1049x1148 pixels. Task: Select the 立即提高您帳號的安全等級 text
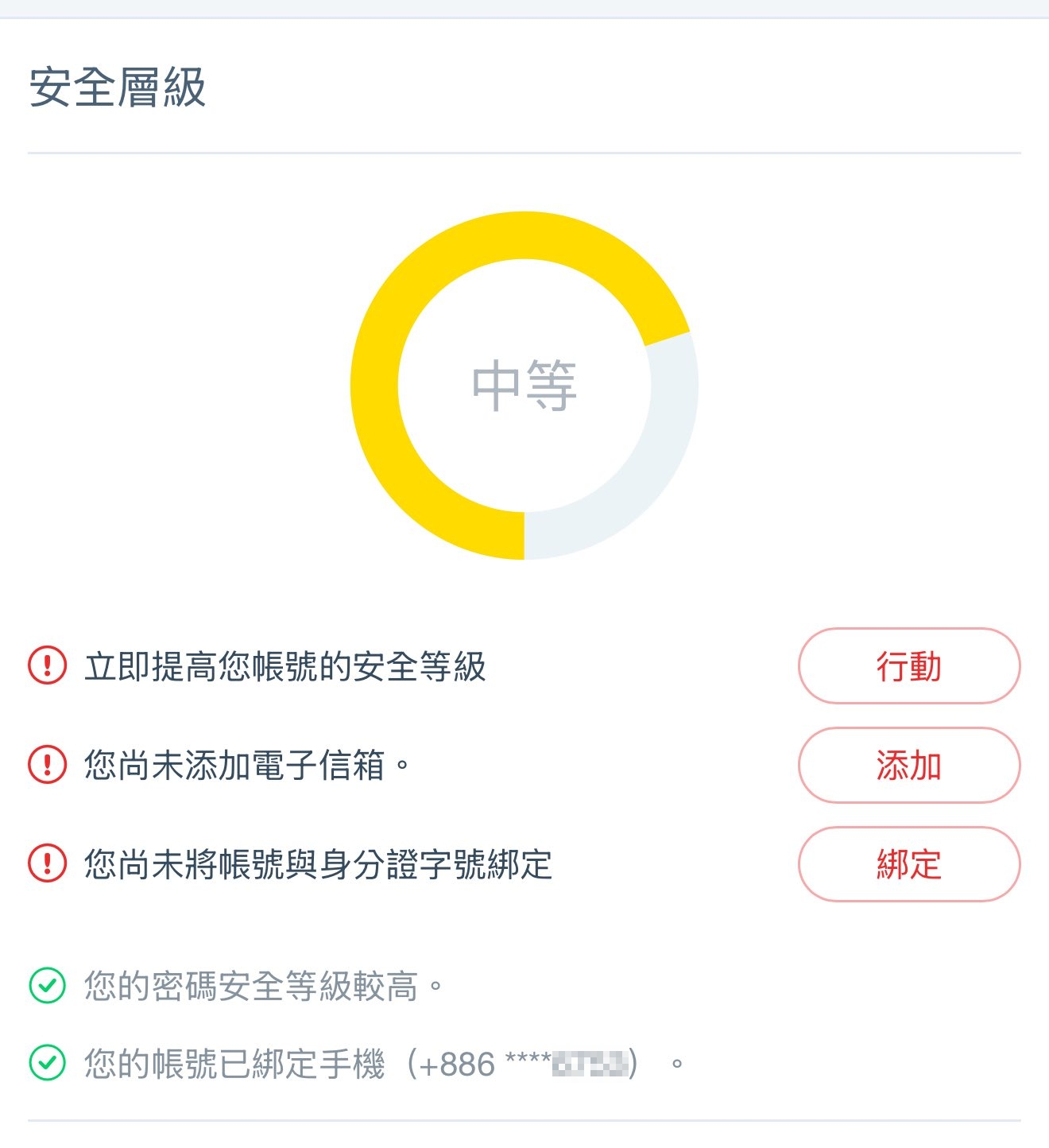click(285, 666)
